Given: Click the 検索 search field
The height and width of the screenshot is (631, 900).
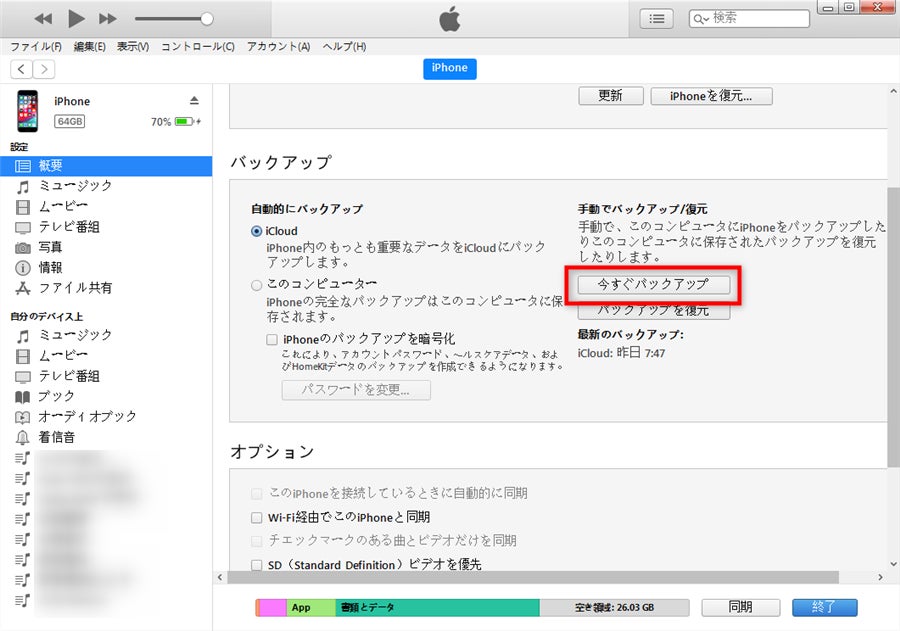Looking at the screenshot, I should [749, 18].
